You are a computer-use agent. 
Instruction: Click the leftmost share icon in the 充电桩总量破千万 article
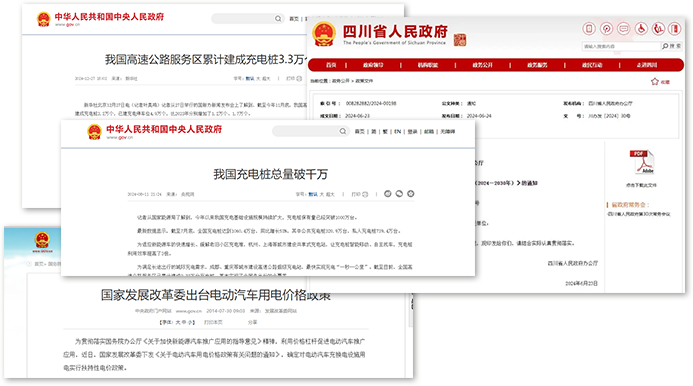(388, 194)
